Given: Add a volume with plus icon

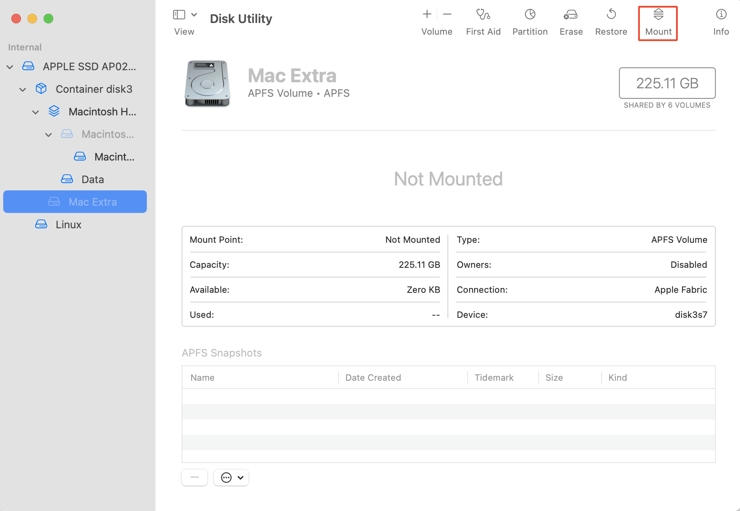Looking at the screenshot, I should pos(427,14).
